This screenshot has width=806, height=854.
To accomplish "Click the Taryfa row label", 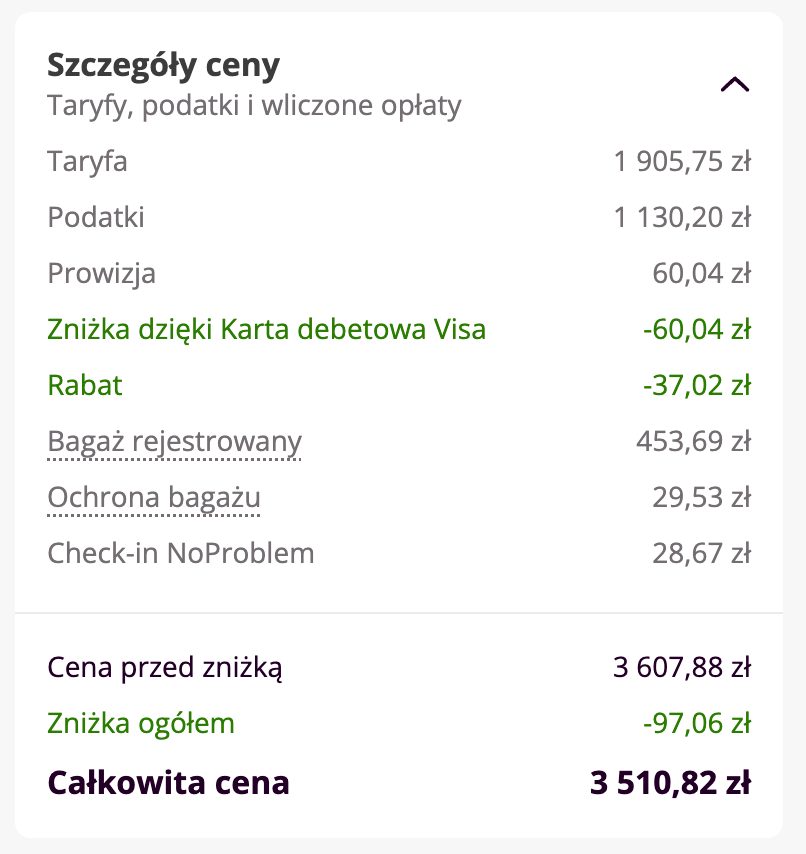I will tap(87, 161).
